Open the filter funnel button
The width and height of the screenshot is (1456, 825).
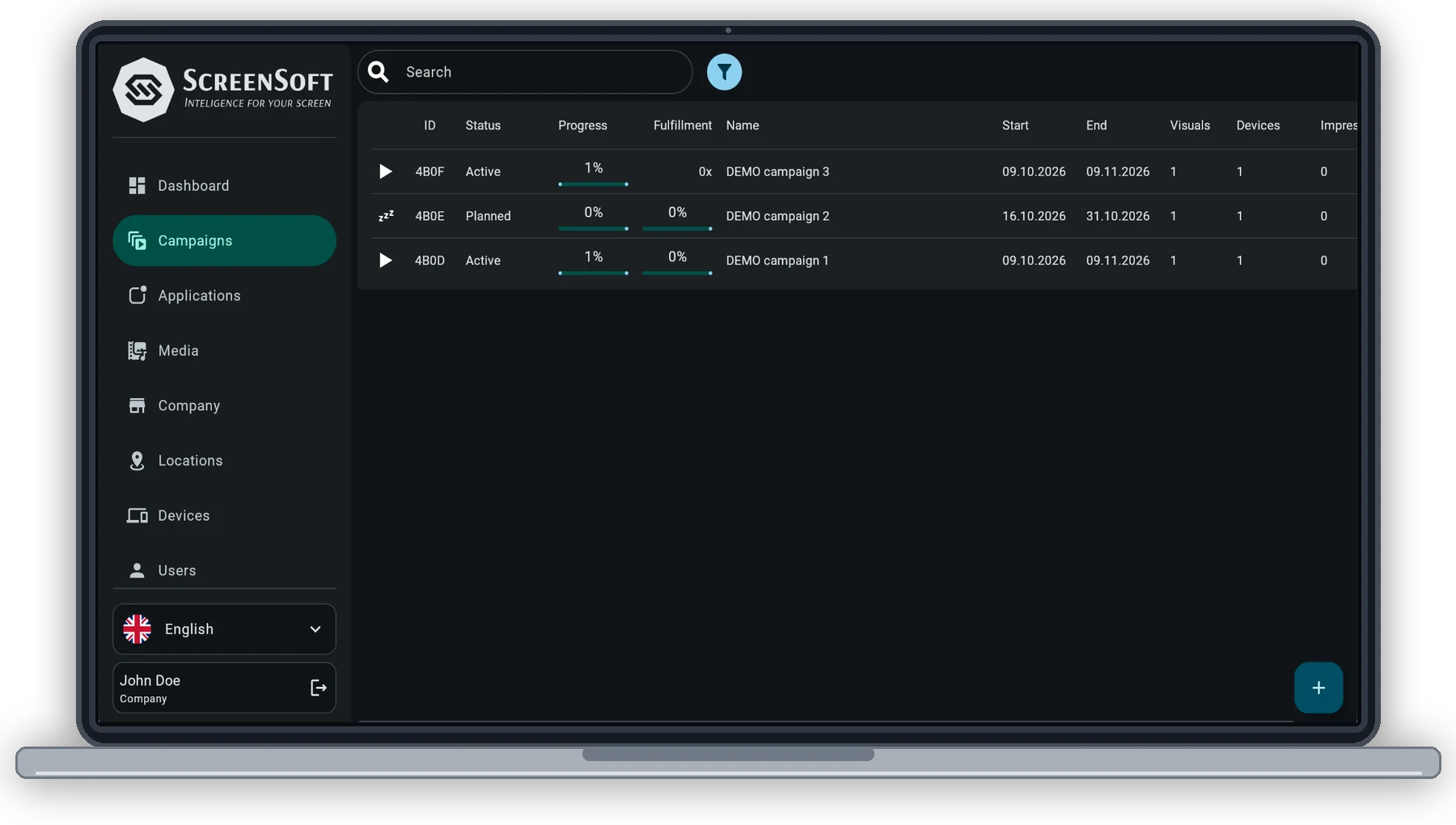tap(724, 72)
